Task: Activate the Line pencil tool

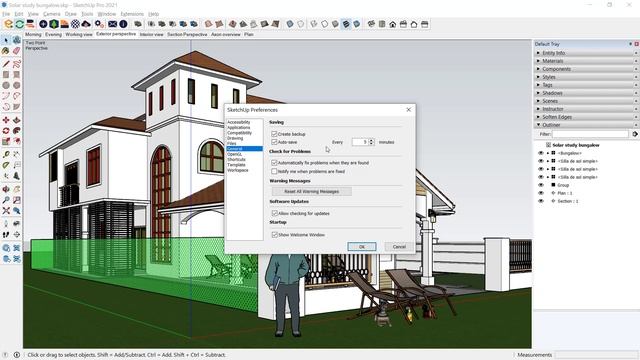Action: [6, 64]
